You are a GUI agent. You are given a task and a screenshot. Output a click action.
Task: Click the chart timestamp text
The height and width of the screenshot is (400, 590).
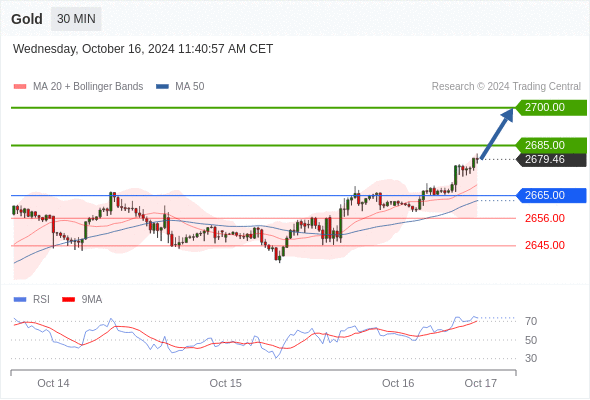point(143,49)
